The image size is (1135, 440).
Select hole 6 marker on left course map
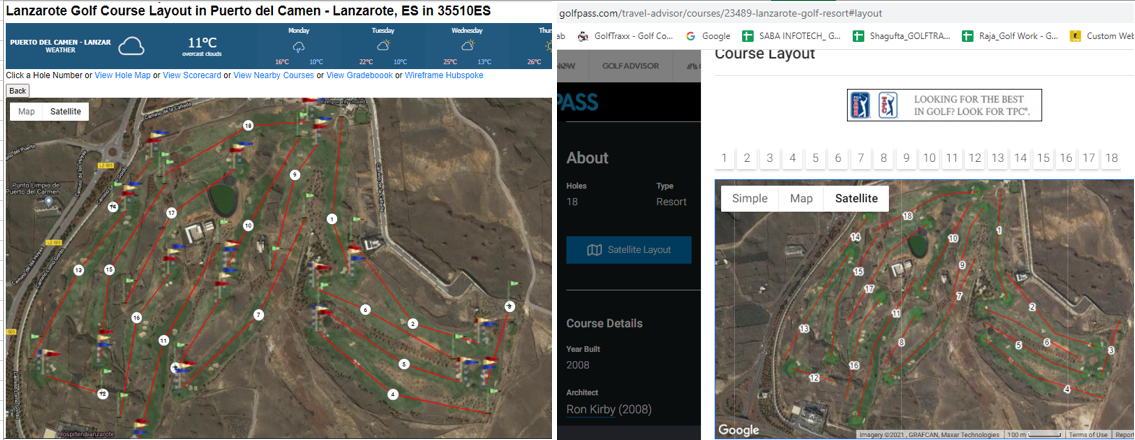[x=366, y=310]
